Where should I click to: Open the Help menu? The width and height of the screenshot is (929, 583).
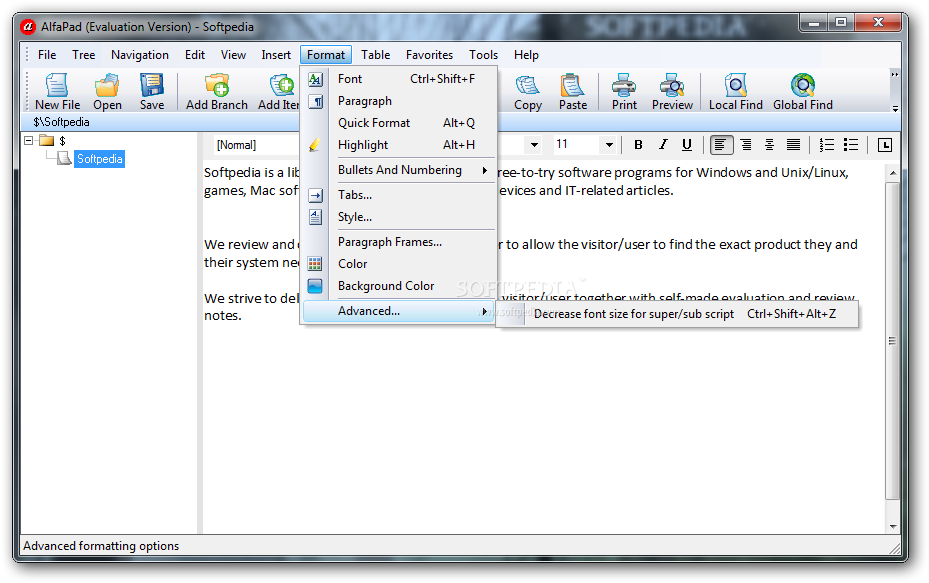[x=526, y=55]
